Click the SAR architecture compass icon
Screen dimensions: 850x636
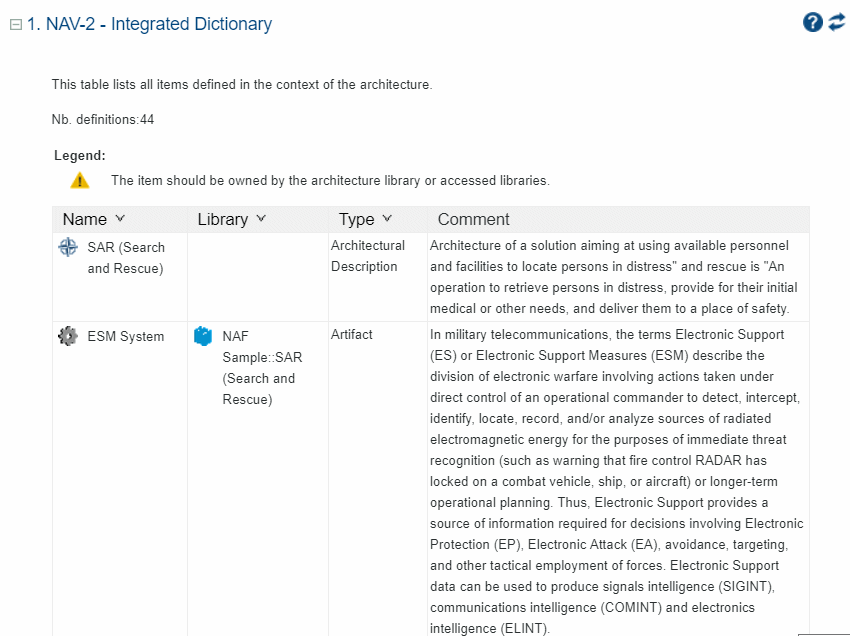pyautogui.click(x=68, y=247)
